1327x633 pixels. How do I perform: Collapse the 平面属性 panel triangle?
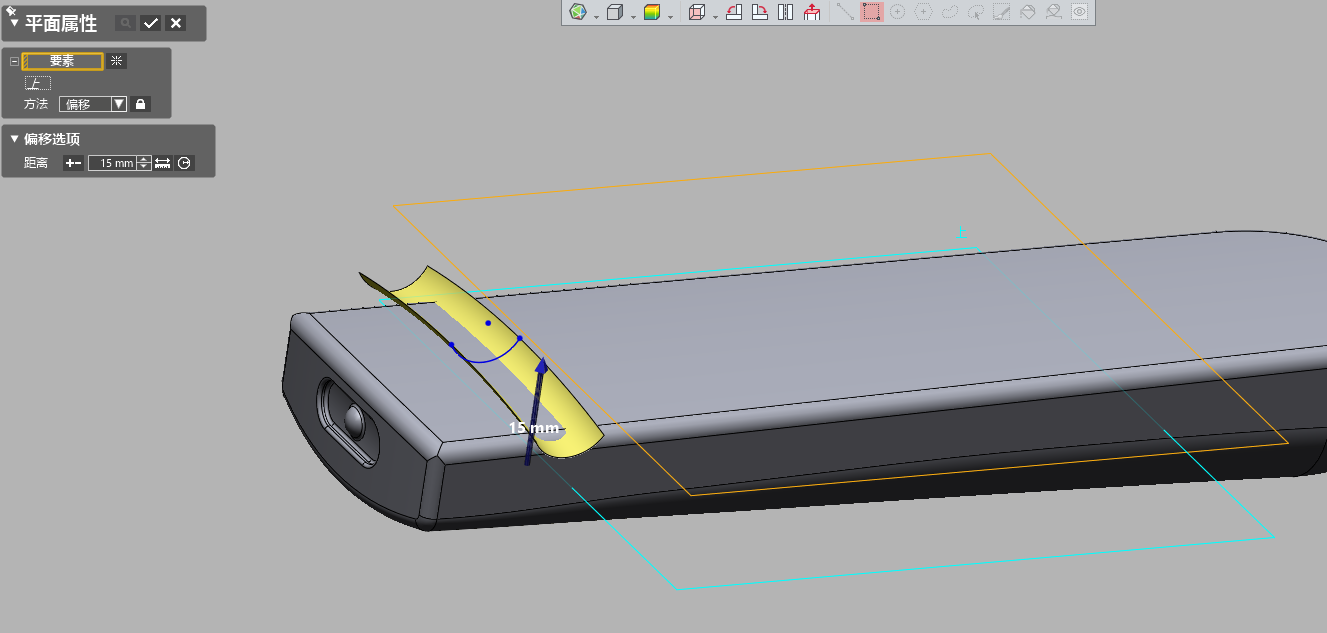[15, 24]
